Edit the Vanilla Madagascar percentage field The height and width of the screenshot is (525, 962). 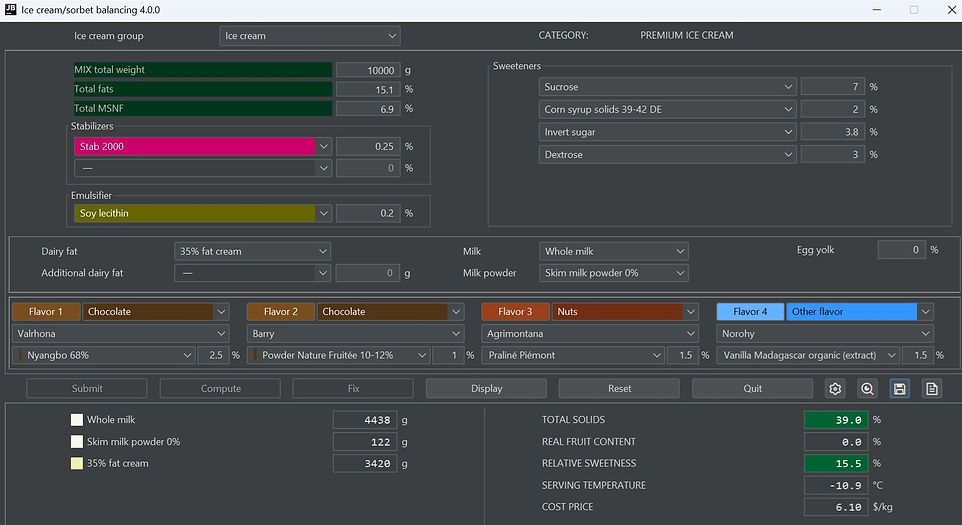point(918,355)
